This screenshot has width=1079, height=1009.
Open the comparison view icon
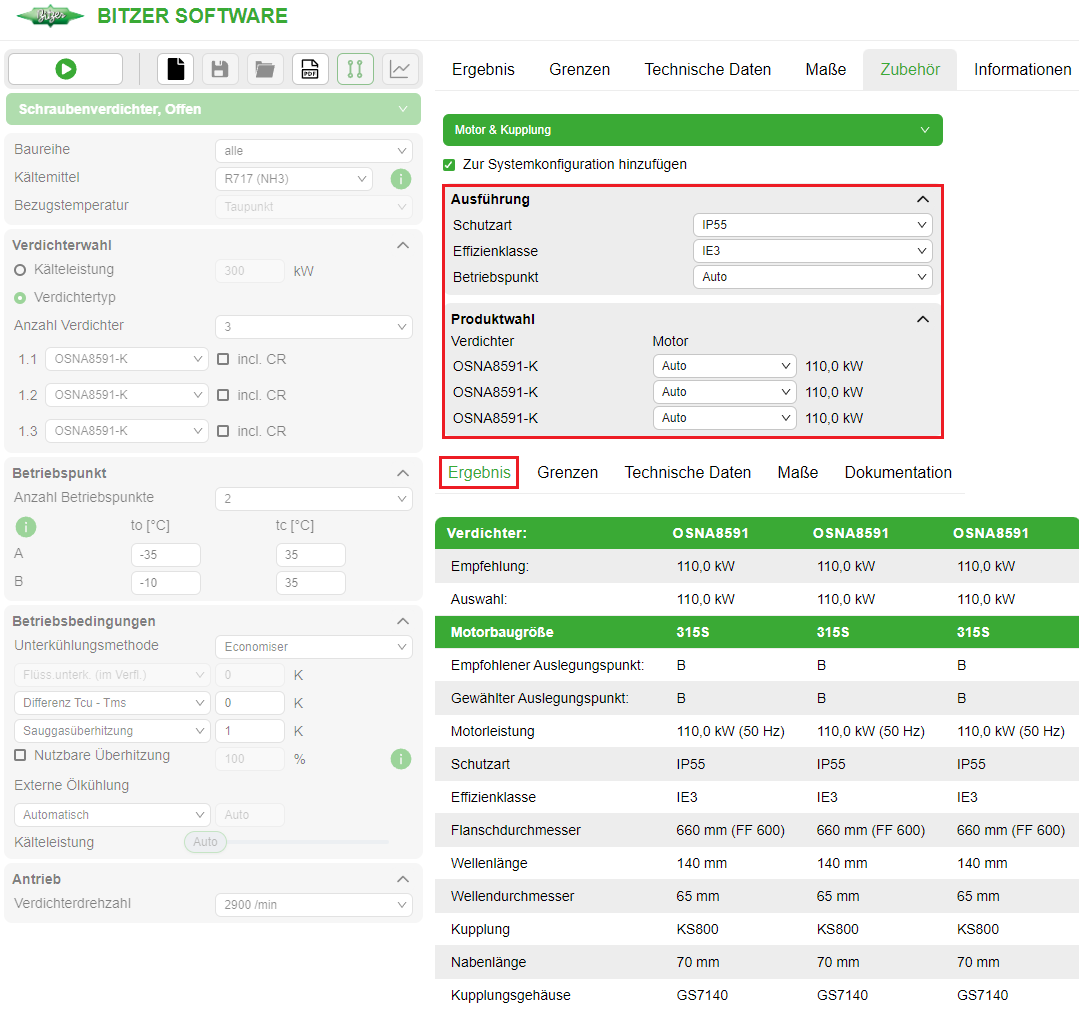tap(355, 69)
